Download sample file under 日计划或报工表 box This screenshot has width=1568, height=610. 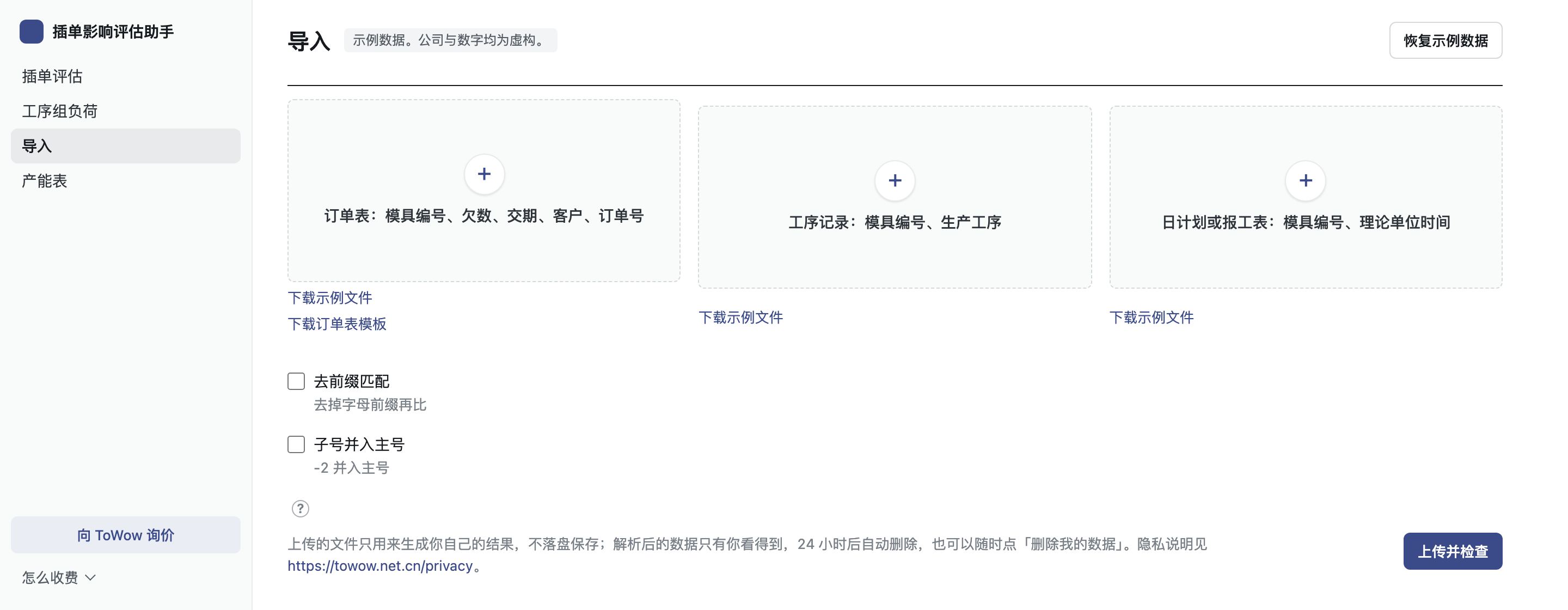[x=1151, y=317]
